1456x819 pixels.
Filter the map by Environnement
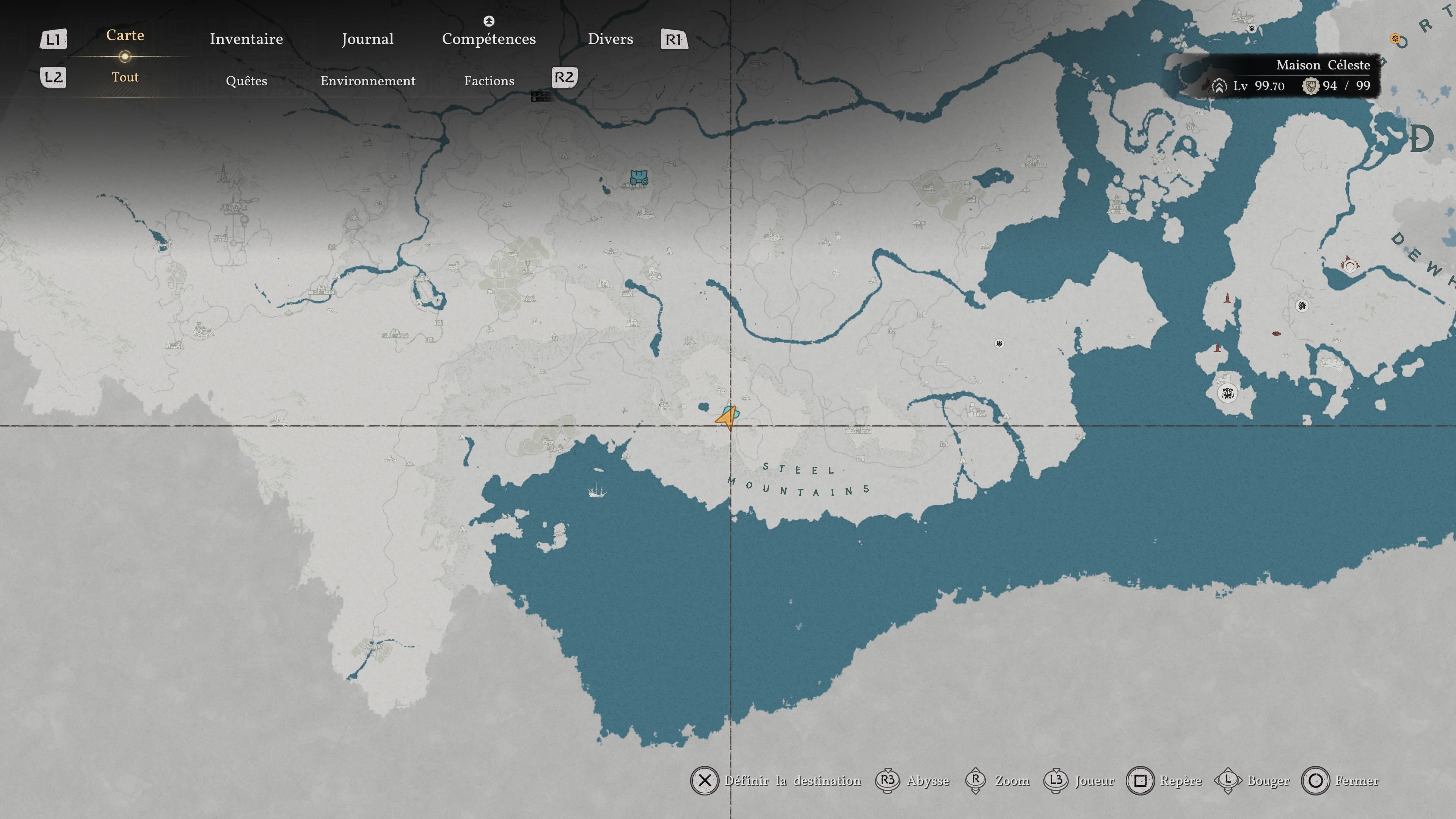click(368, 81)
